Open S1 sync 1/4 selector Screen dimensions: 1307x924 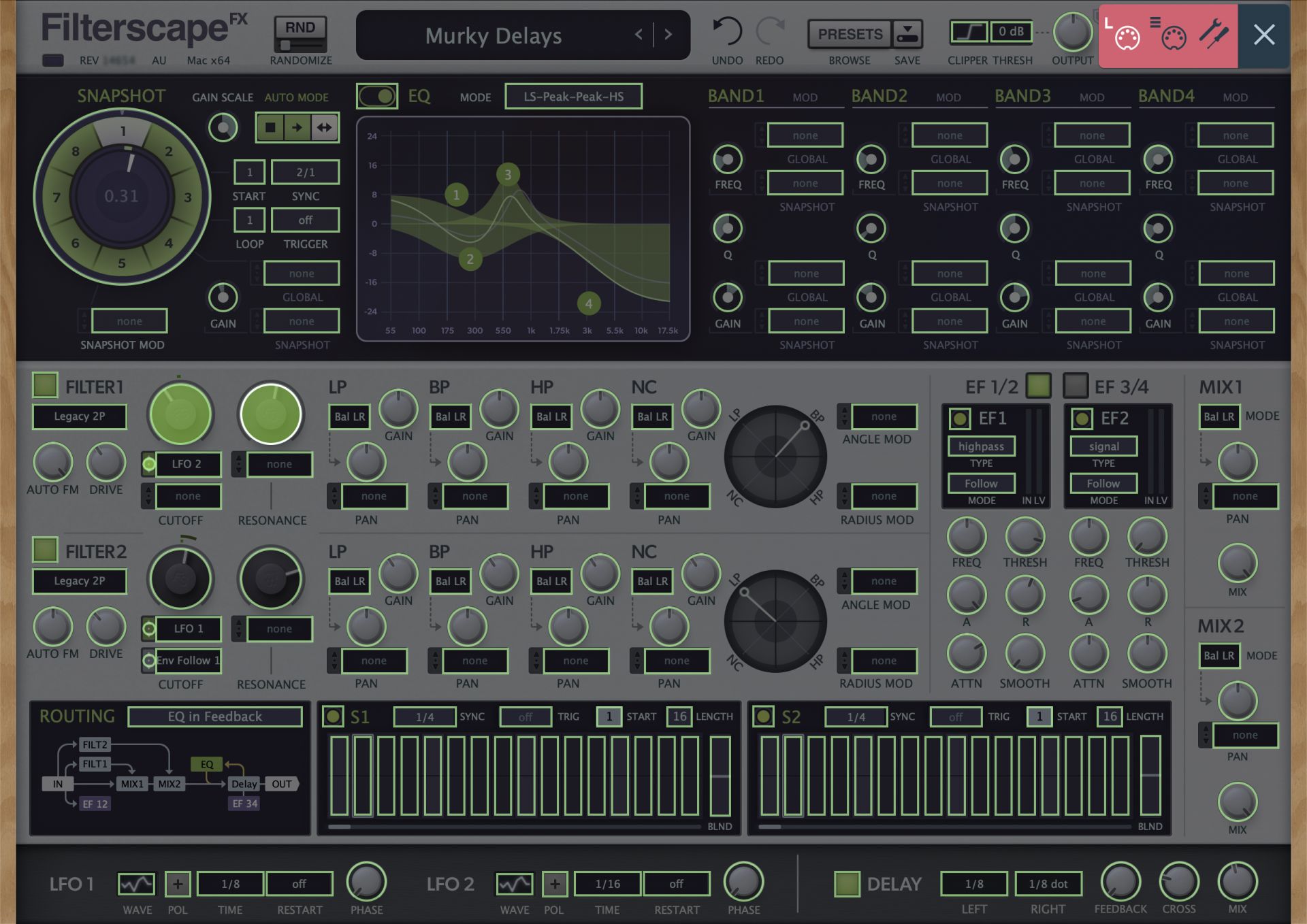click(425, 716)
